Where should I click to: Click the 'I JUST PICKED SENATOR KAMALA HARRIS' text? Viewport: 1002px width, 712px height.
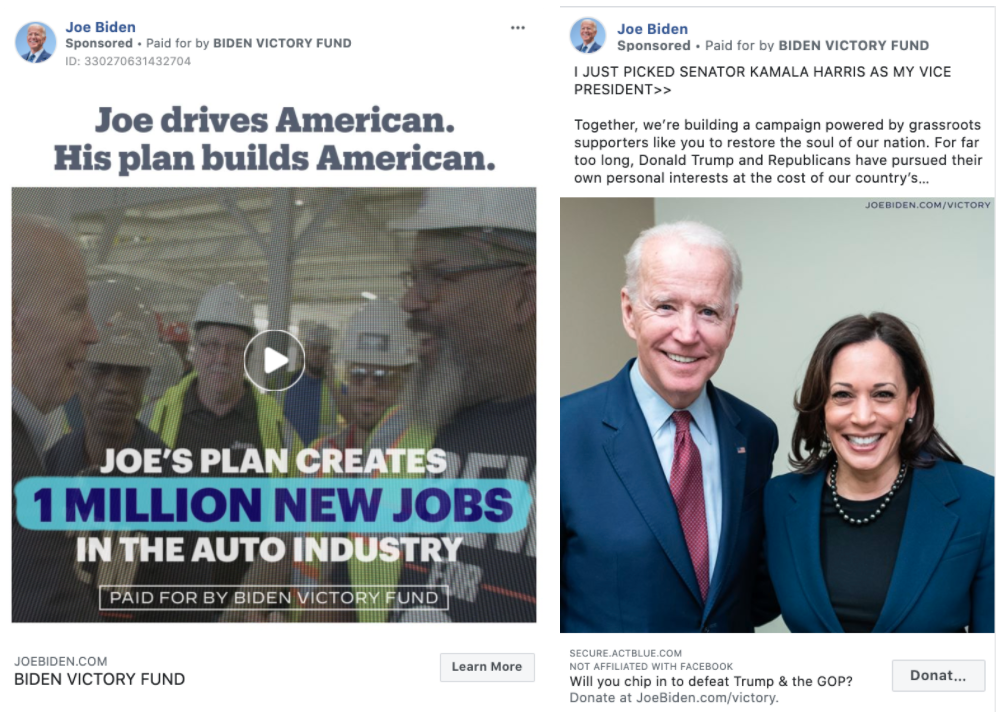tap(762, 81)
